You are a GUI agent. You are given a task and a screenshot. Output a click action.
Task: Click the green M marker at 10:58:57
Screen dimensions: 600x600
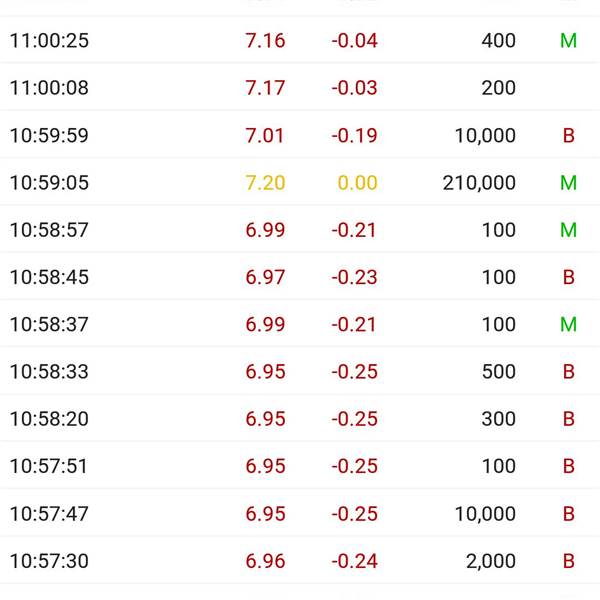pyautogui.click(x=568, y=230)
